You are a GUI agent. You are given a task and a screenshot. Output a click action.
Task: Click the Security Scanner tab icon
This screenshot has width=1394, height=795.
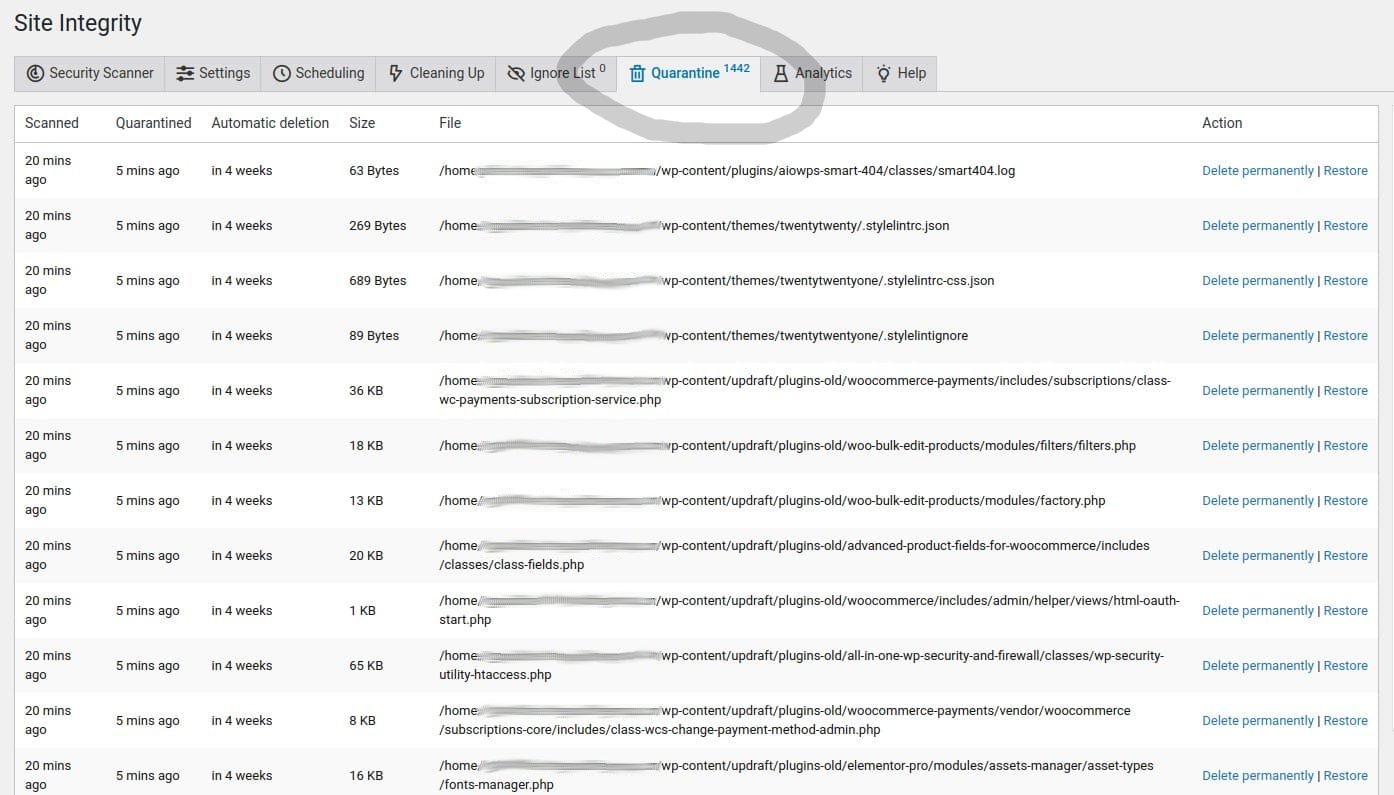click(x=35, y=73)
